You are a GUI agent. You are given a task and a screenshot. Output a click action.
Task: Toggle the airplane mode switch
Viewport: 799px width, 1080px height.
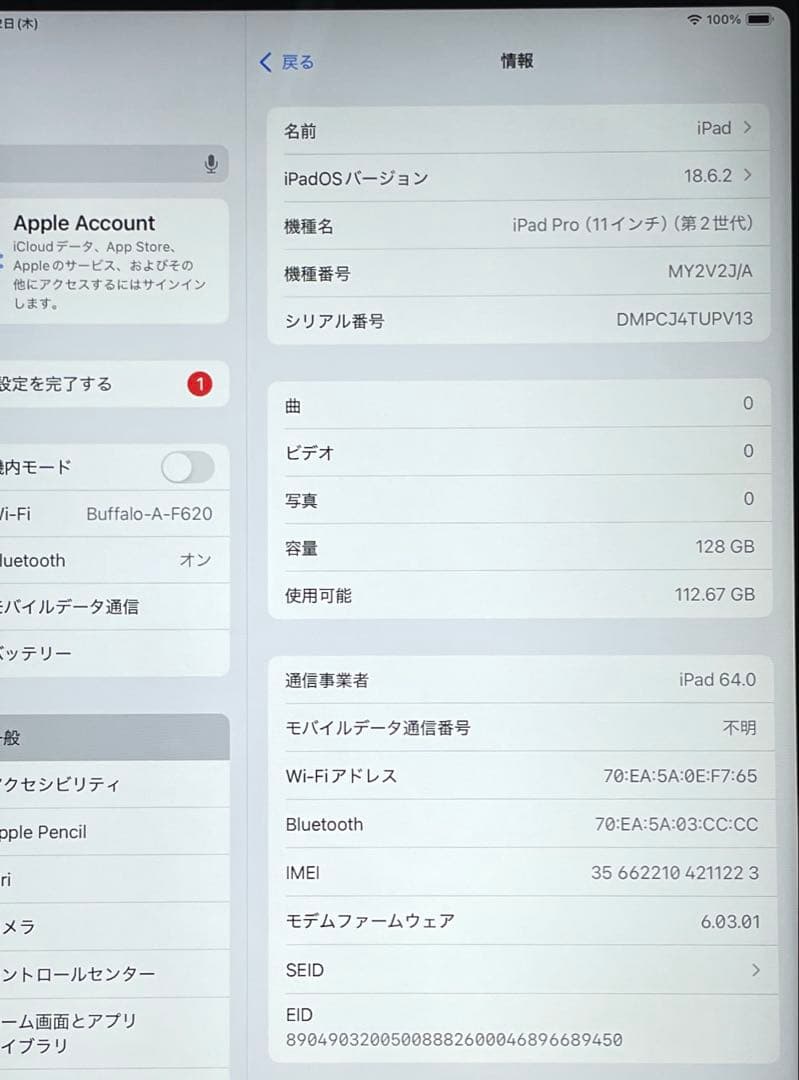[x=187, y=468]
